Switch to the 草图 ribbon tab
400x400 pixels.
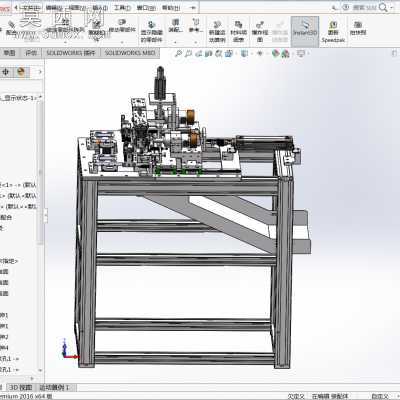(x=9, y=53)
